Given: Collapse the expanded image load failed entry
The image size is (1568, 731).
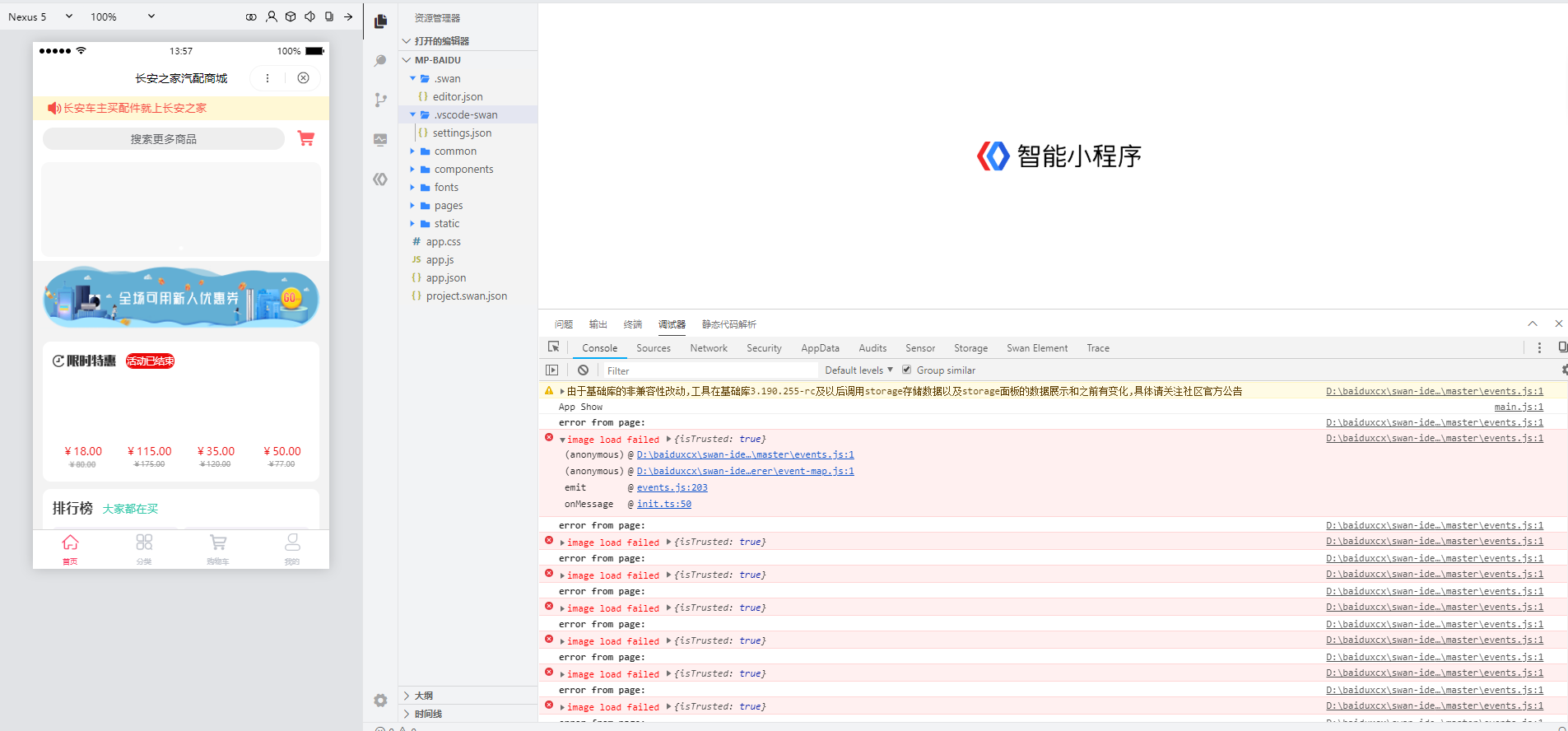Looking at the screenshot, I should [562, 440].
